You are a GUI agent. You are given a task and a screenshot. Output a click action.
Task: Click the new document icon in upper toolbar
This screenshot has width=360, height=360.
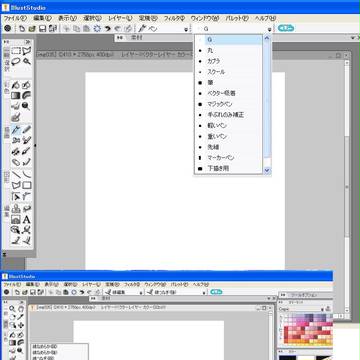coord(22,29)
